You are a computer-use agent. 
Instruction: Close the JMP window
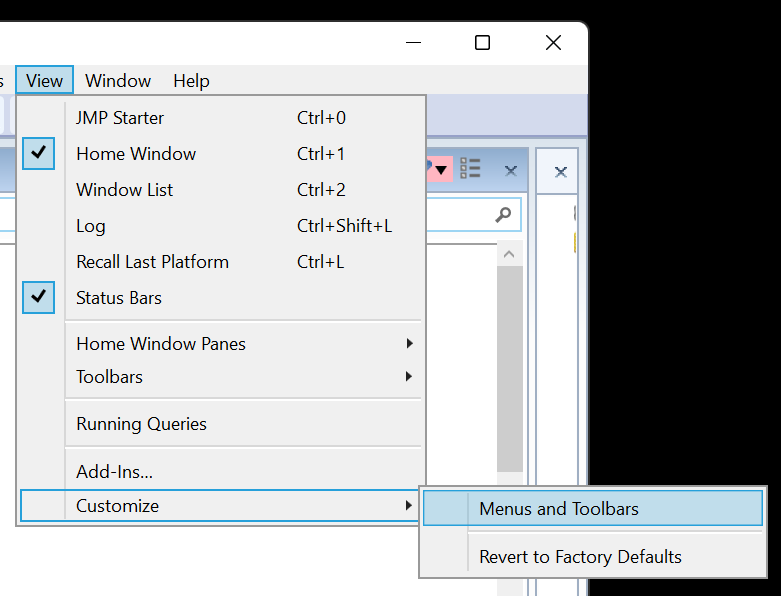(x=553, y=42)
